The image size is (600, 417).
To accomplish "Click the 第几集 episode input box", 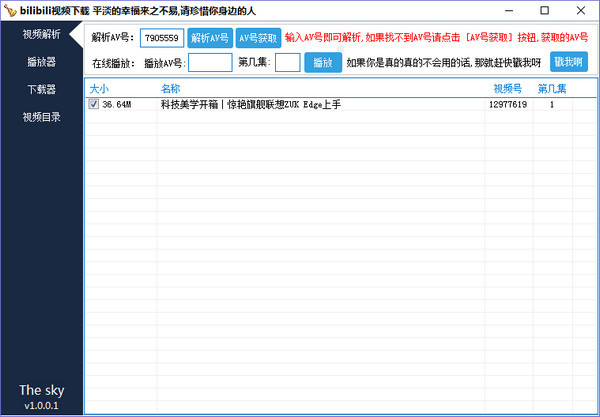I will coord(287,62).
